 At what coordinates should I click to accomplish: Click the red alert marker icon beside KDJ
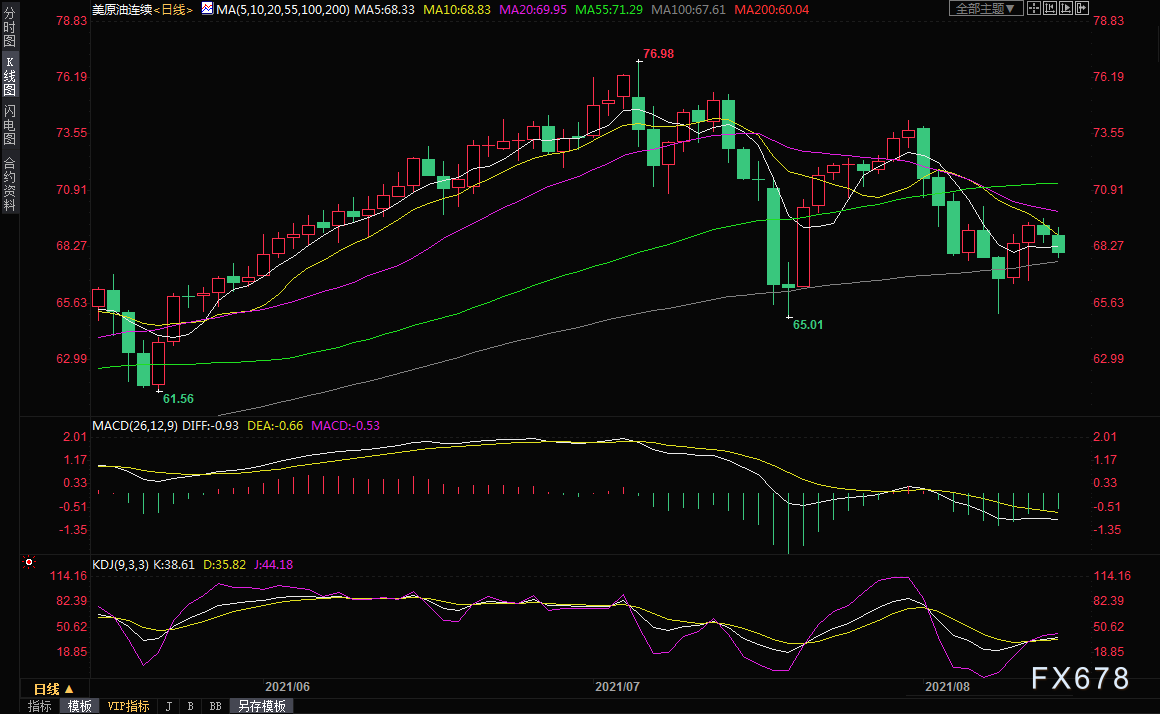tap(29, 562)
